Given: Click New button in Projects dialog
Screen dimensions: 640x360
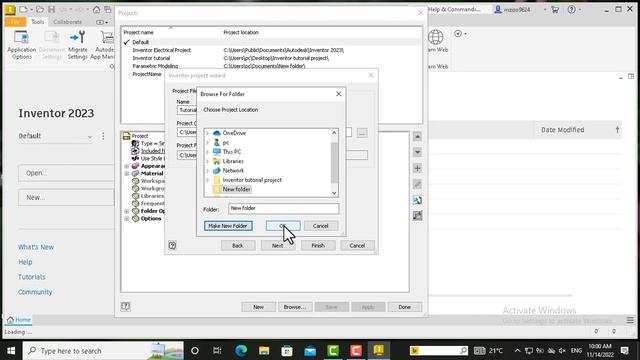Looking at the screenshot, I should click(x=258, y=307).
